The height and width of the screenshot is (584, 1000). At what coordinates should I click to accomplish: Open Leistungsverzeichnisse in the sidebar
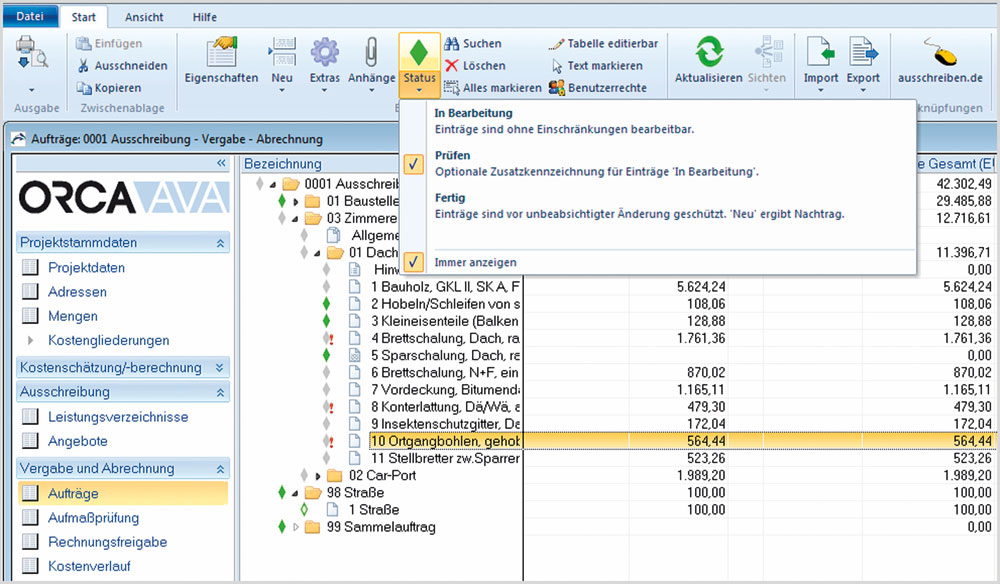(x=117, y=417)
